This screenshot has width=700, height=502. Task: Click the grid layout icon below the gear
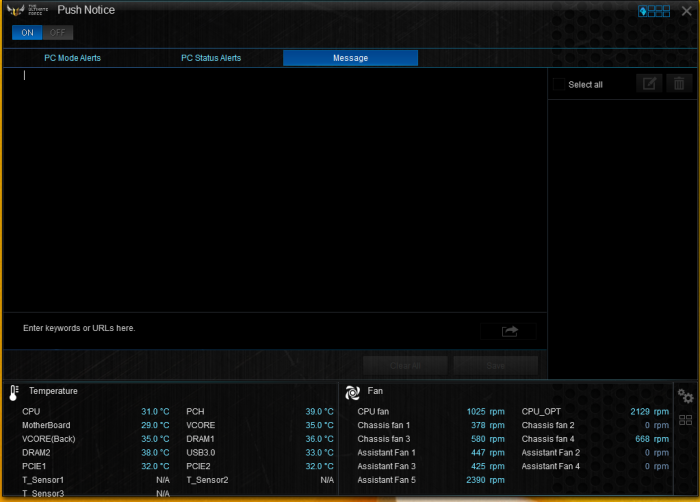685,420
